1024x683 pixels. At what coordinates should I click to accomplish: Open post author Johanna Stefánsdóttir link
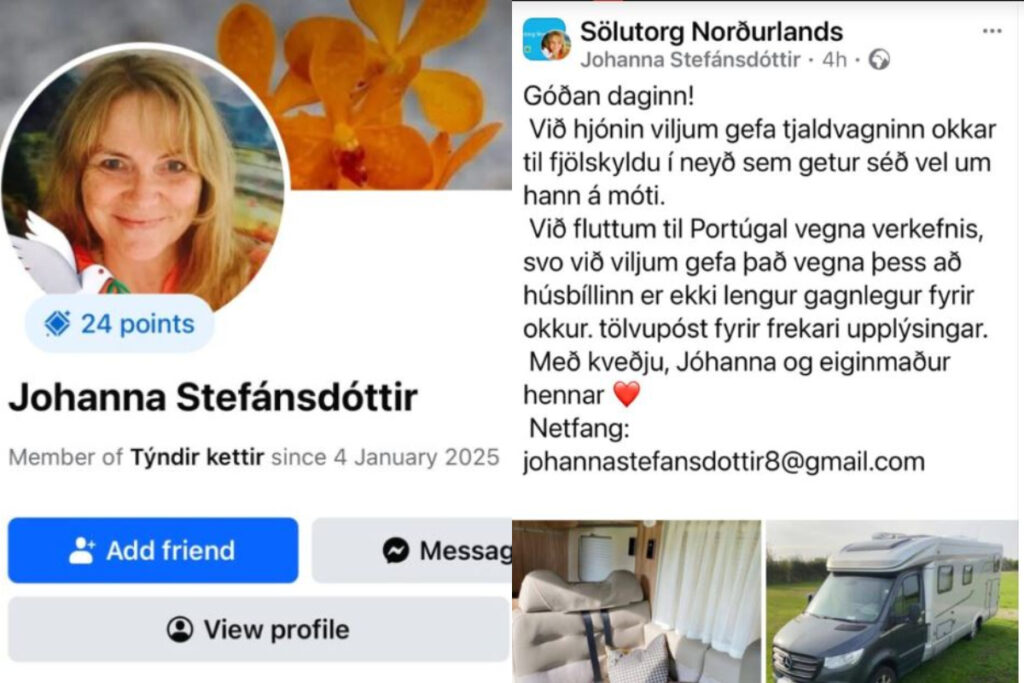click(690, 59)
